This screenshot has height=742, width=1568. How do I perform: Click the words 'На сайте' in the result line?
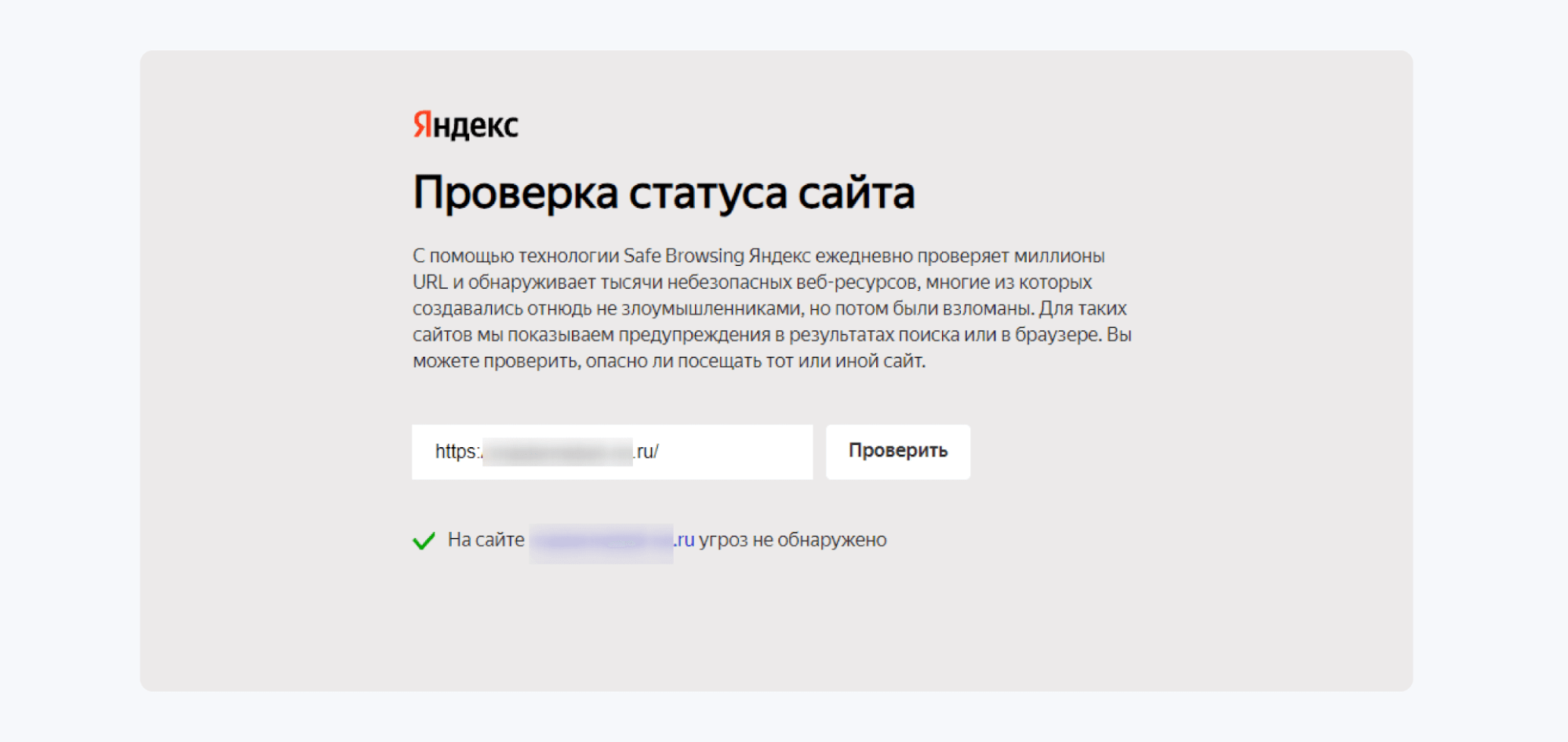coord(486,540)
